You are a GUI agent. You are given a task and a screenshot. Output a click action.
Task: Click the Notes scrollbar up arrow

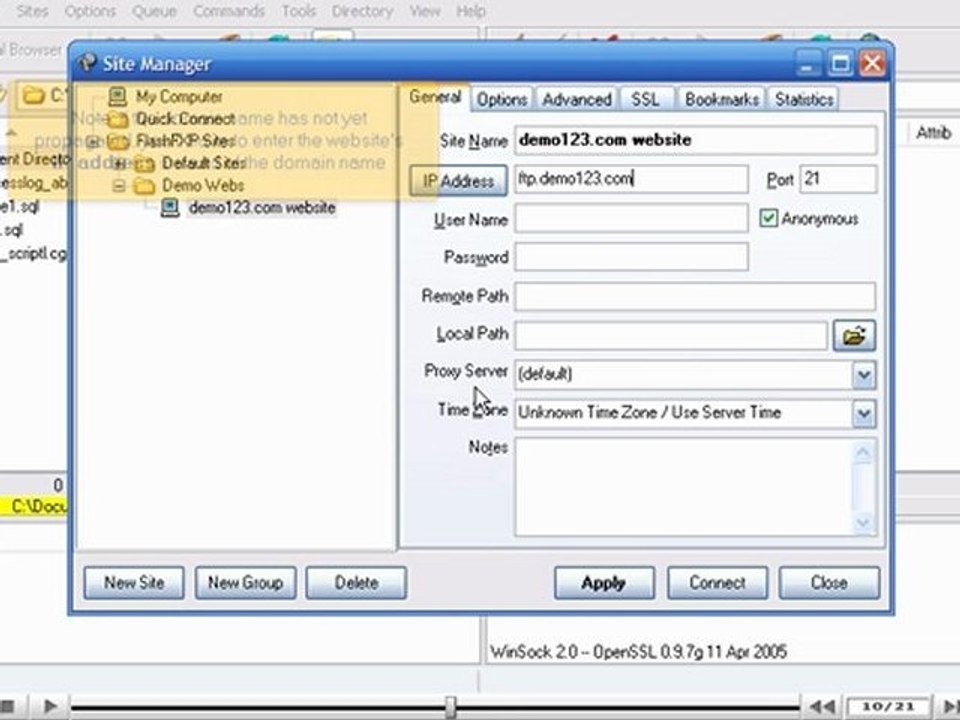click(863, 453)
